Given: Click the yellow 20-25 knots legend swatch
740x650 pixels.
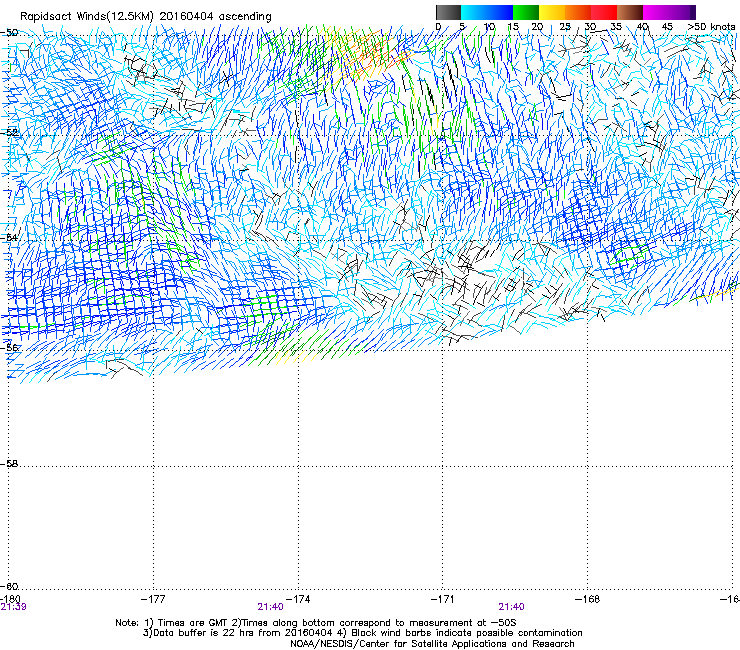Looking at the screenshot, I should click(x=552, y=12).
